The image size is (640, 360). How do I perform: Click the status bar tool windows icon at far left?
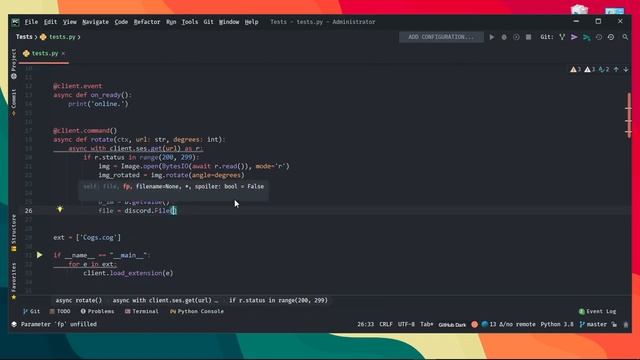(14, 324)
